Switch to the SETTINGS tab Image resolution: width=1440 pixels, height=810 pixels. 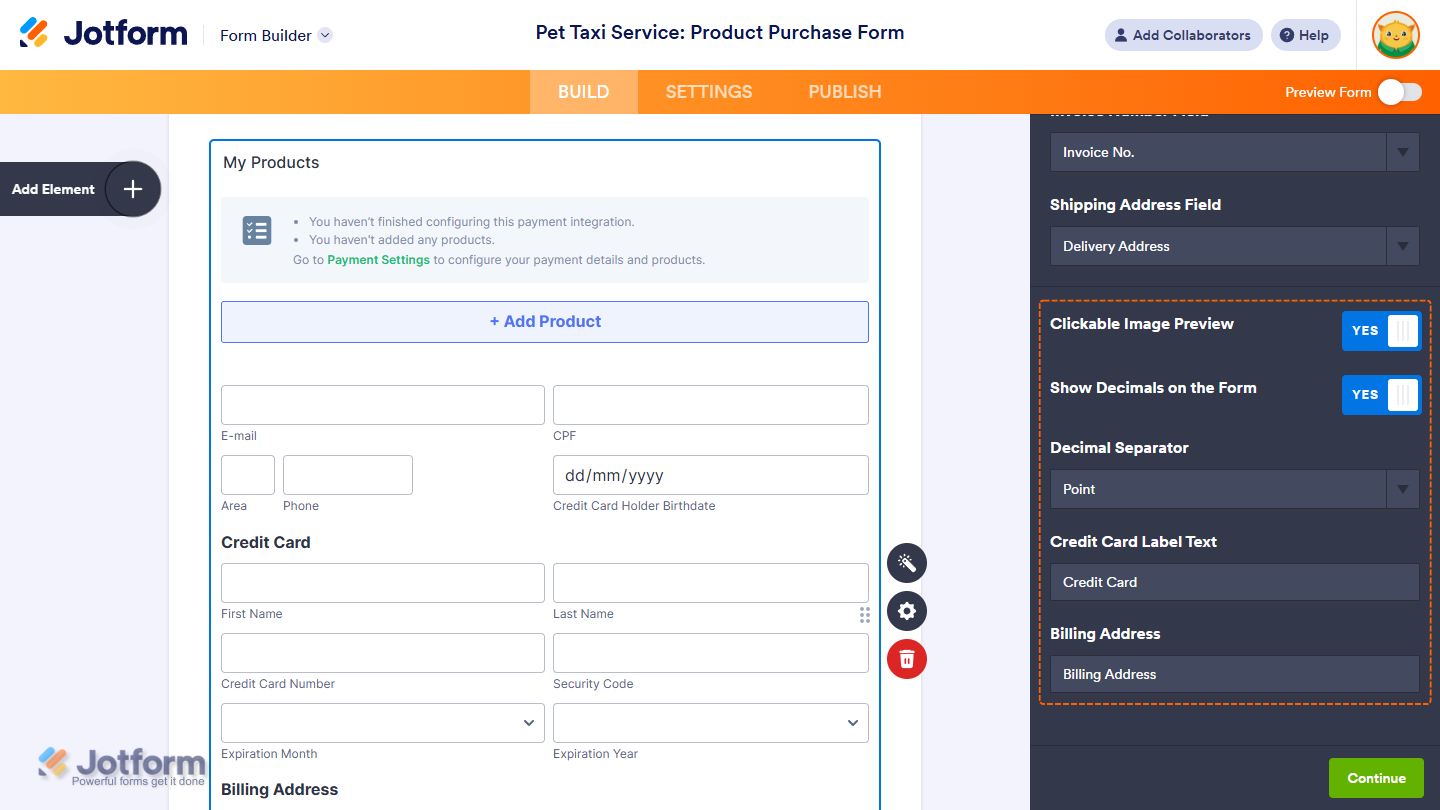(x=709, y=92)
